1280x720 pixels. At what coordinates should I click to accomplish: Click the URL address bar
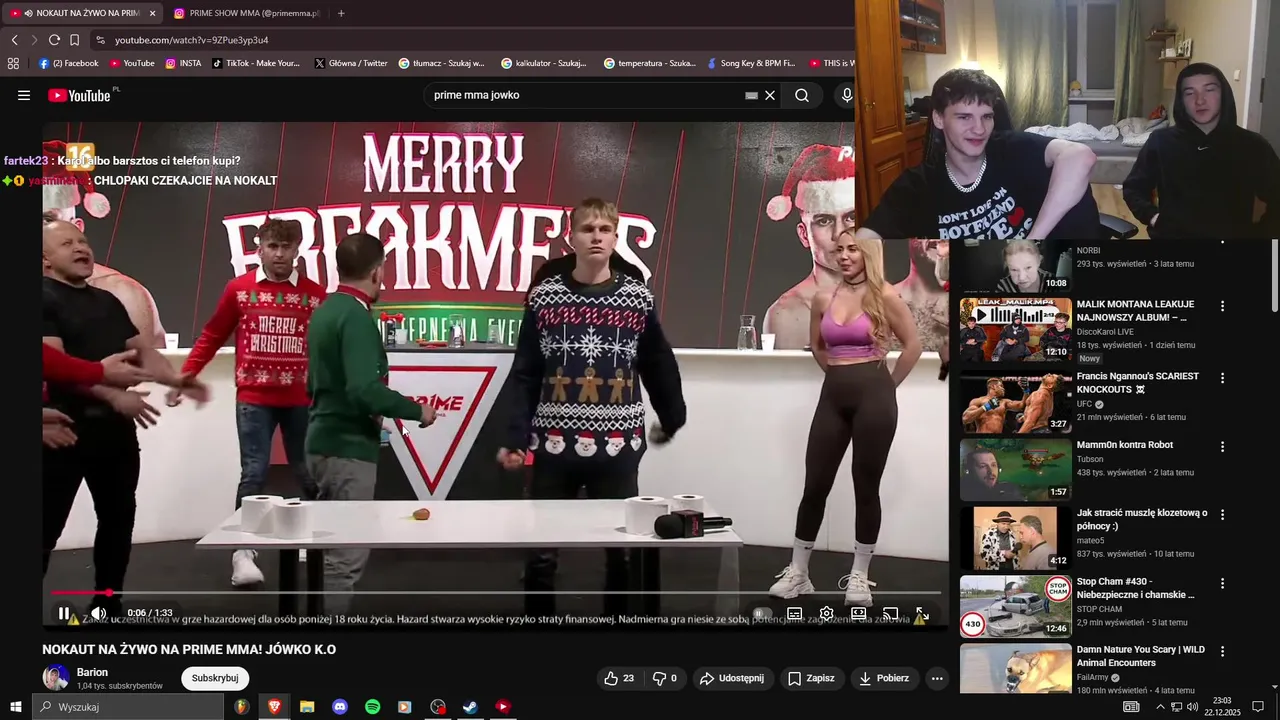pyautogui.click(x=470, y=40)
